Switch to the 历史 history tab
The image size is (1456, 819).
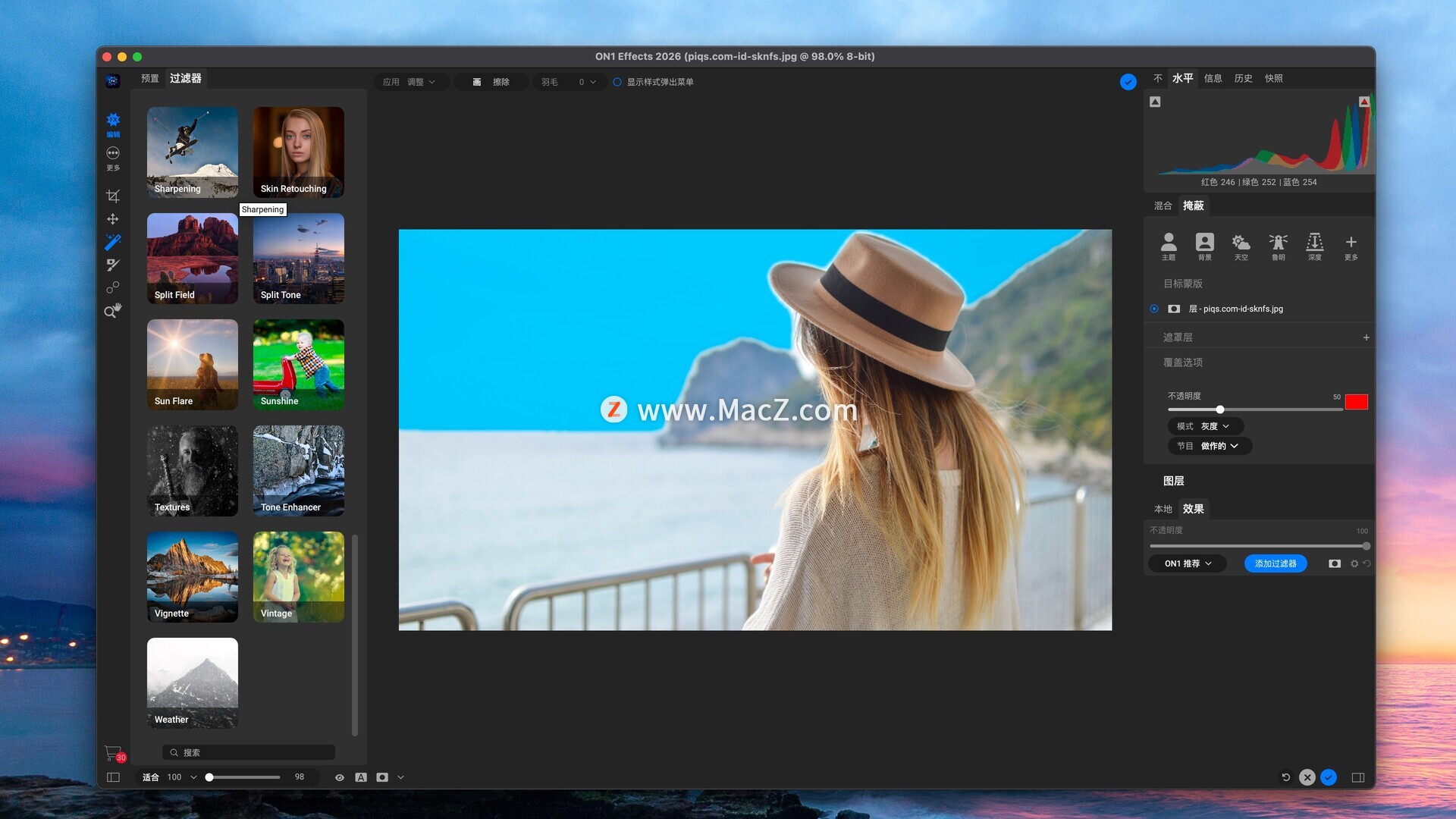[1243, 78]
